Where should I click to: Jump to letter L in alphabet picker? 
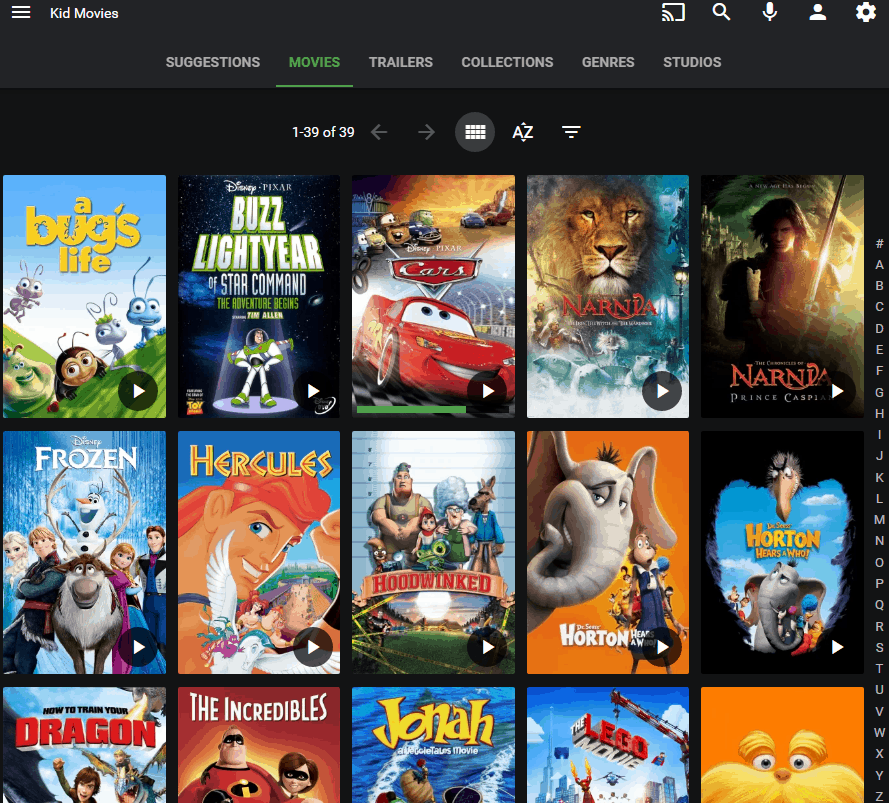(879, 498)
